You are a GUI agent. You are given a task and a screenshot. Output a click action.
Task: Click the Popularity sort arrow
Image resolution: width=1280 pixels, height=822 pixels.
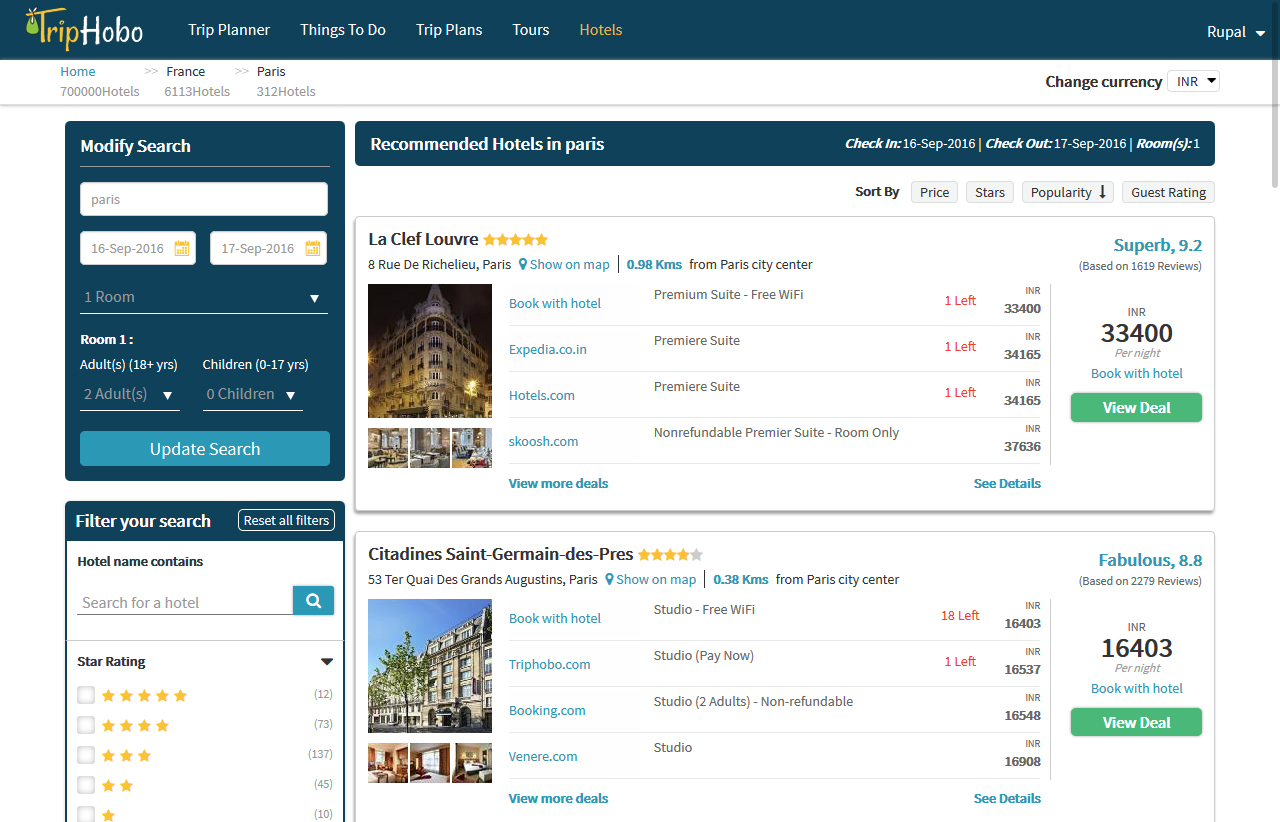1103,192
